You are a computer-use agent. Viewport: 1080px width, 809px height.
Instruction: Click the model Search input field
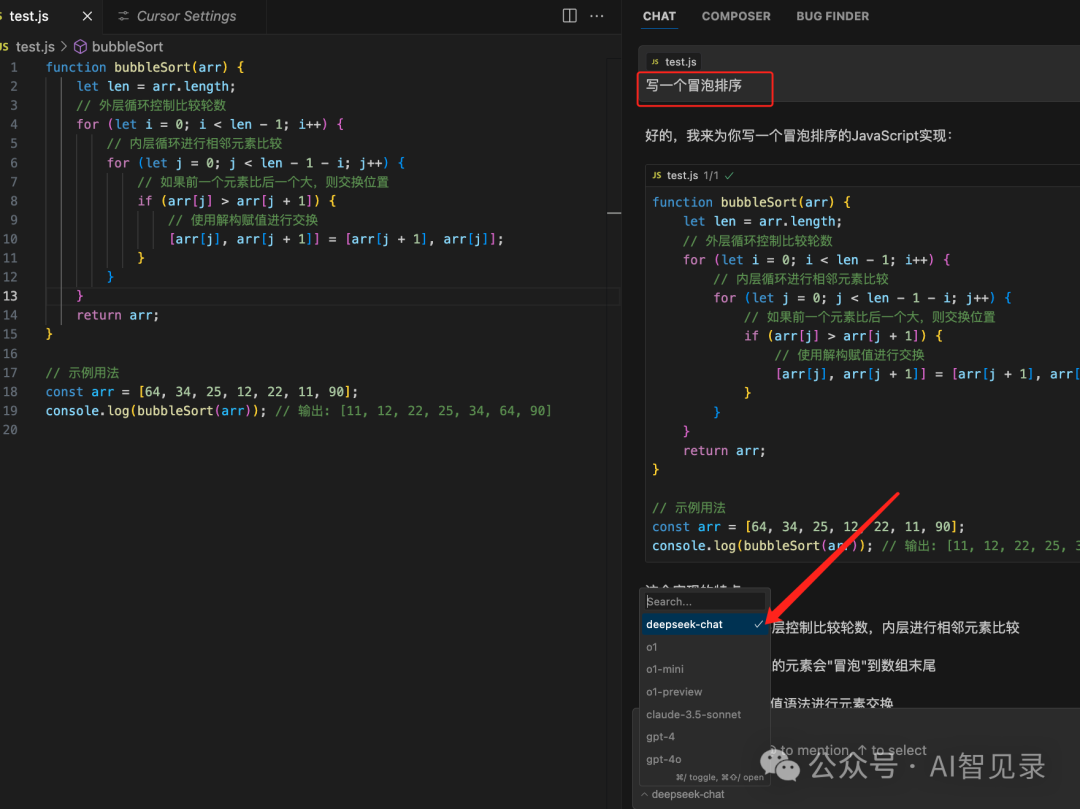pyautogui.click(x=704, y=602)
